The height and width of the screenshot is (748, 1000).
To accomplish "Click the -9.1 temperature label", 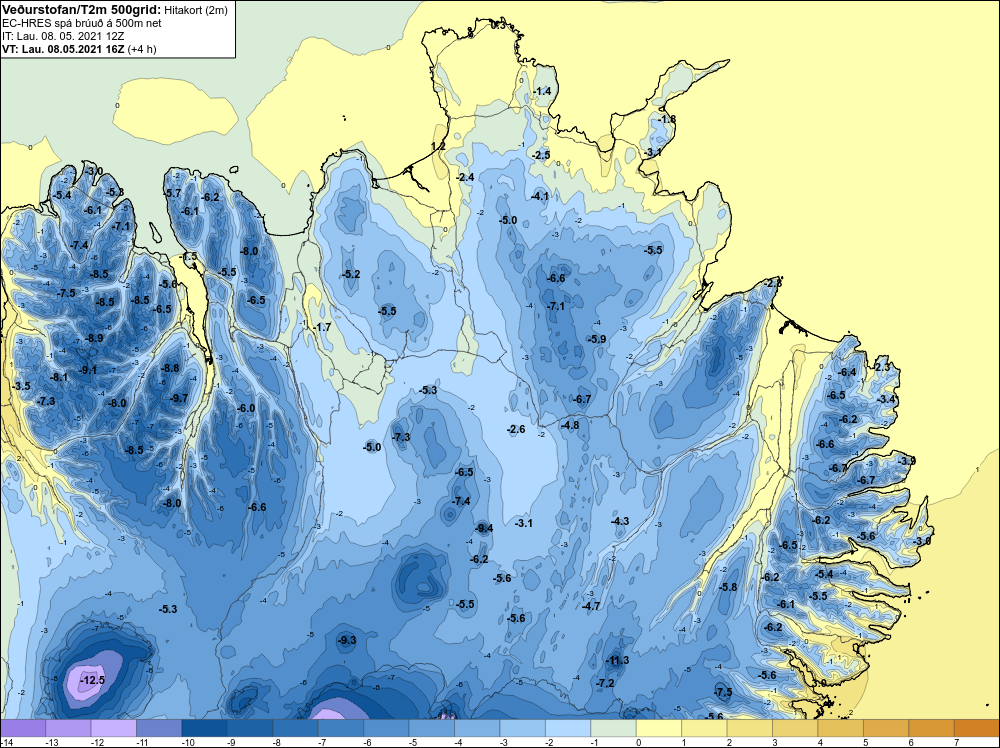I will coord(88,370).
